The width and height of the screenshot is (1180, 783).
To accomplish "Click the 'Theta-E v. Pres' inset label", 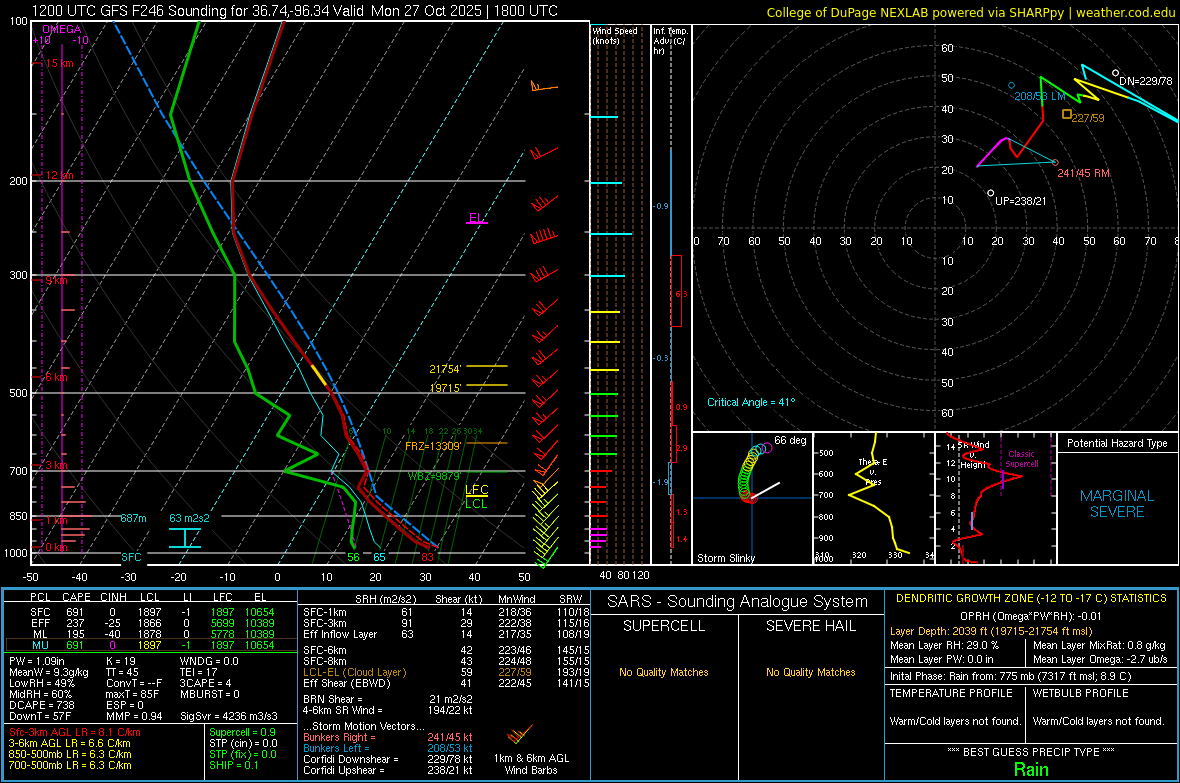I will pos(873,472).
